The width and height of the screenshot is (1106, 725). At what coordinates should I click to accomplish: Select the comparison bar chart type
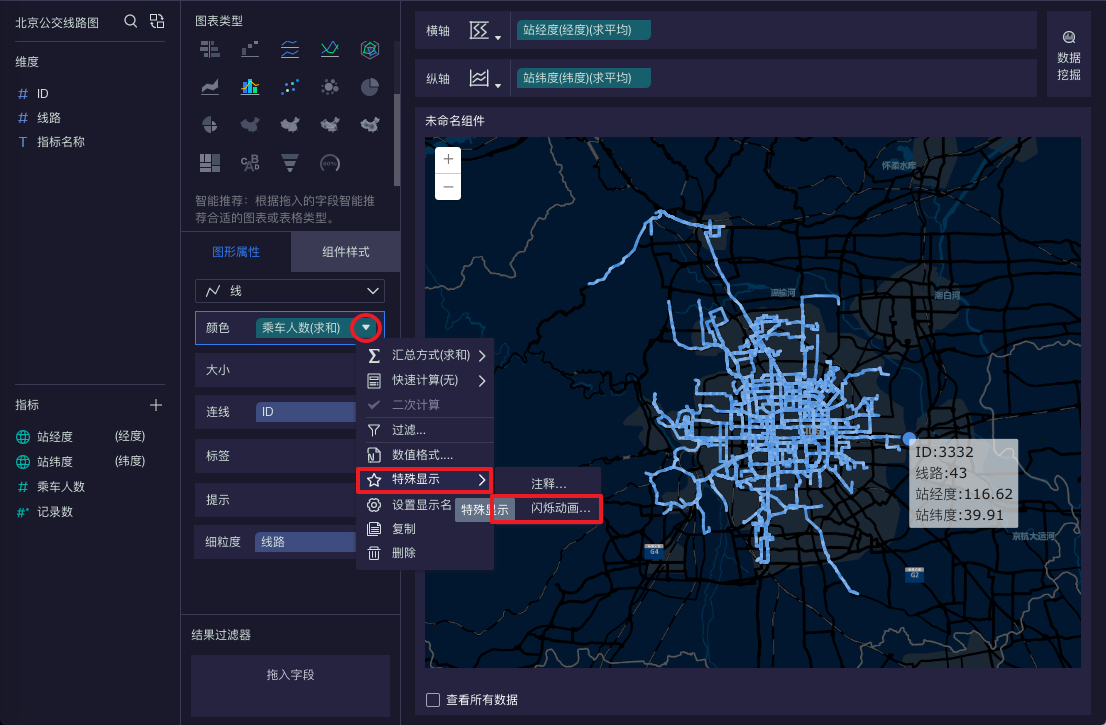click(209, 49)
